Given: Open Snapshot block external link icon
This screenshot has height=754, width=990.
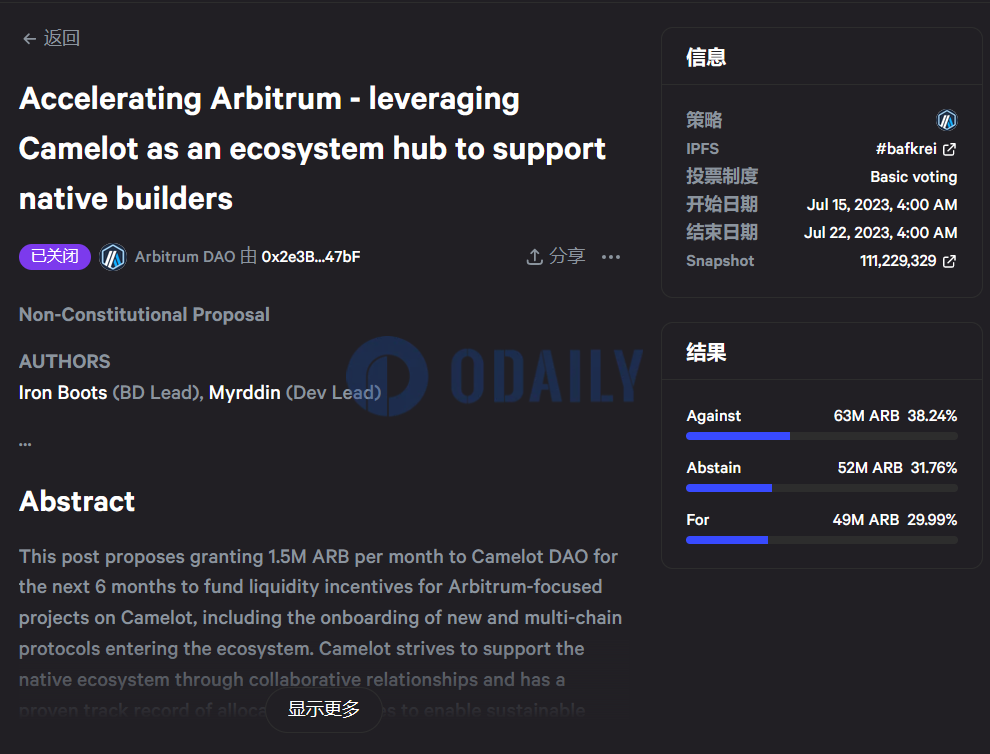Looking at the screenshot, I should coord(949,261).
